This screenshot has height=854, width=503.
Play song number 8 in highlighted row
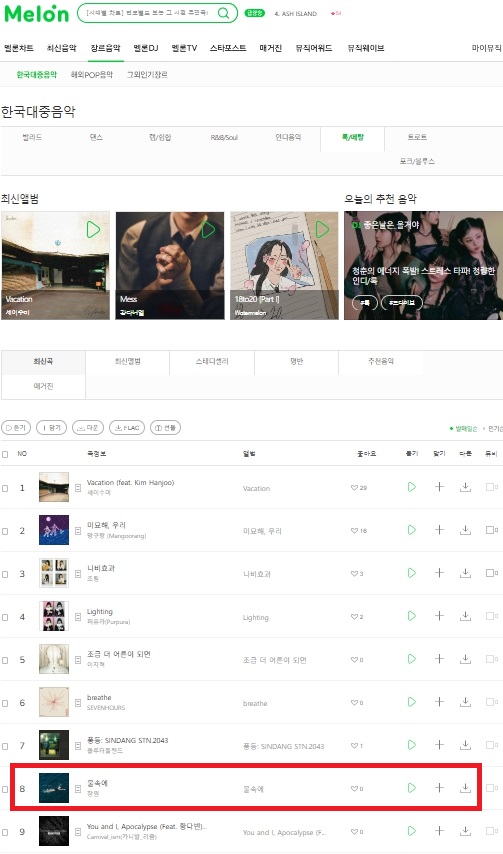412,788
